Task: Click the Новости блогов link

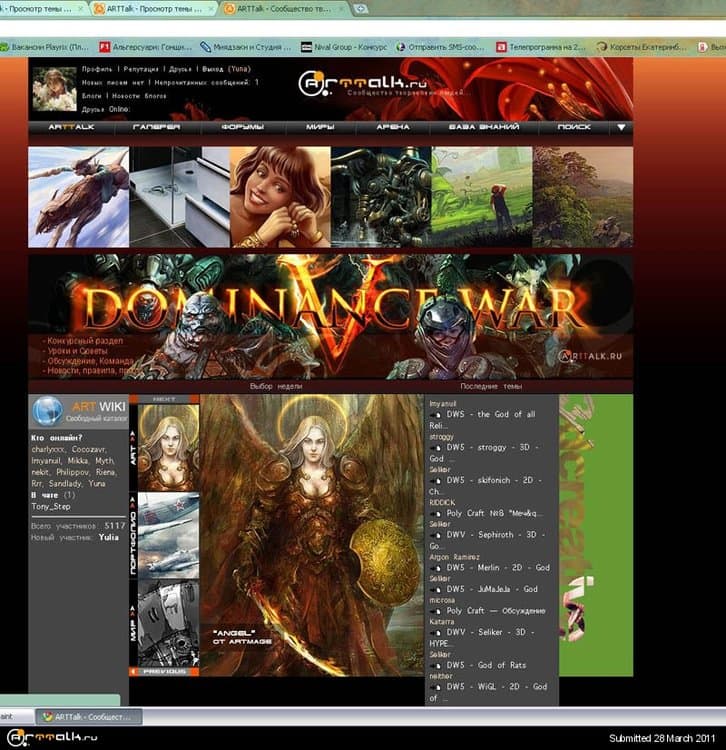Action: (139, 96)
